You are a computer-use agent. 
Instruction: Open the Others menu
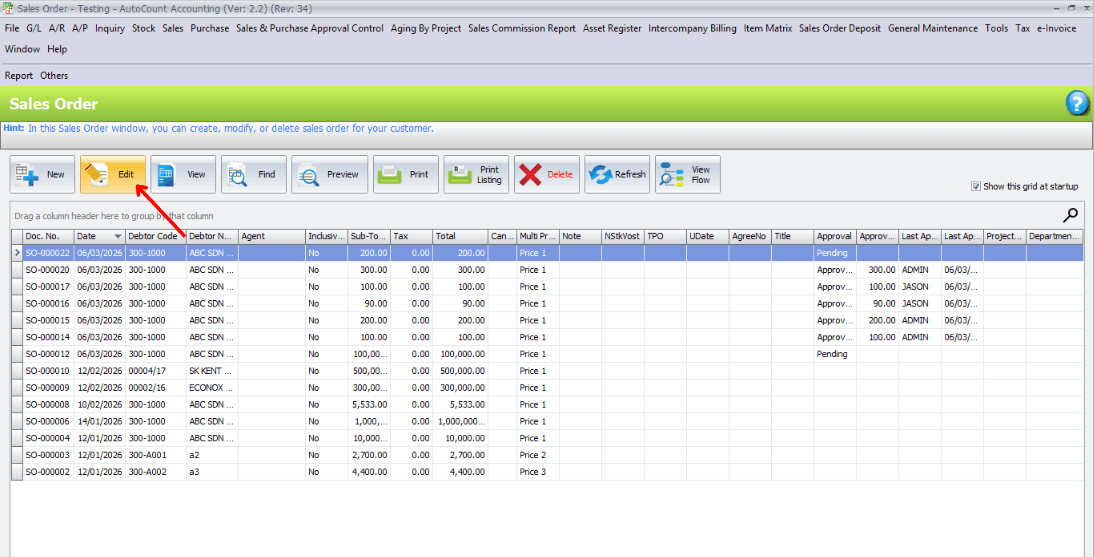click(54, 75)
